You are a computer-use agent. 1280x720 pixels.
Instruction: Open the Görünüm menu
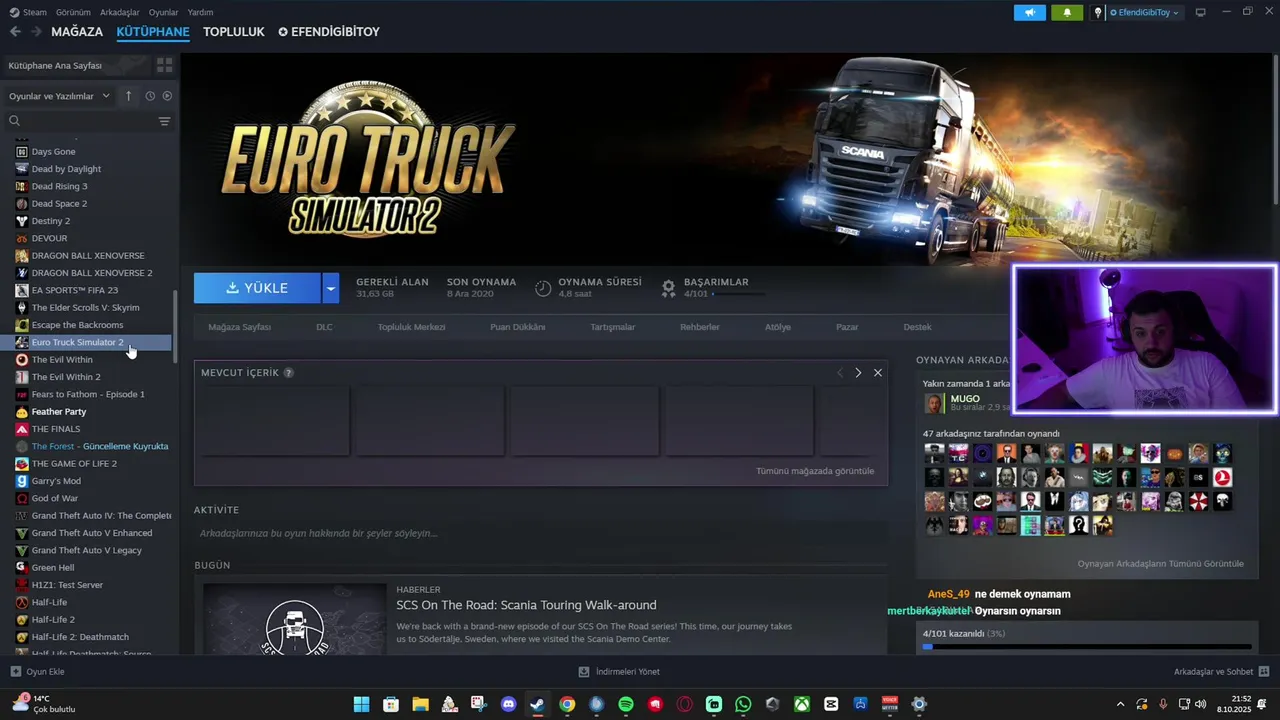click(x=73, y=12)
